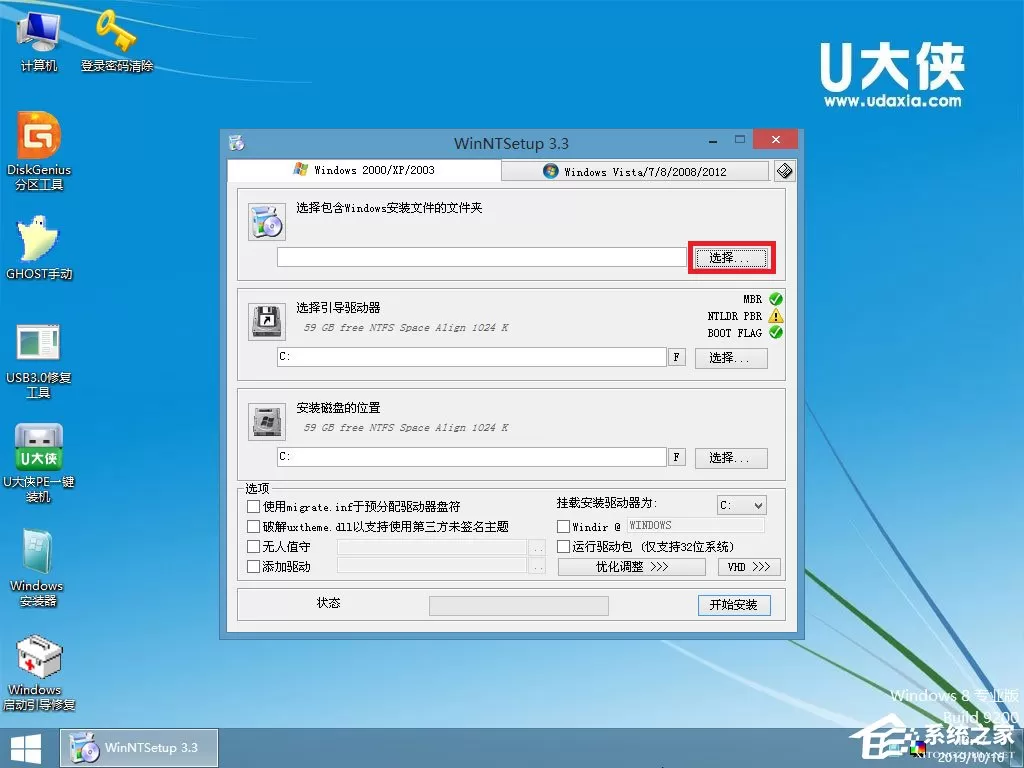Expand 挂载安装驱动器为 C: dropdown
The width and height of the screenshot is (1024, 768).
click(x=741, y=505)
